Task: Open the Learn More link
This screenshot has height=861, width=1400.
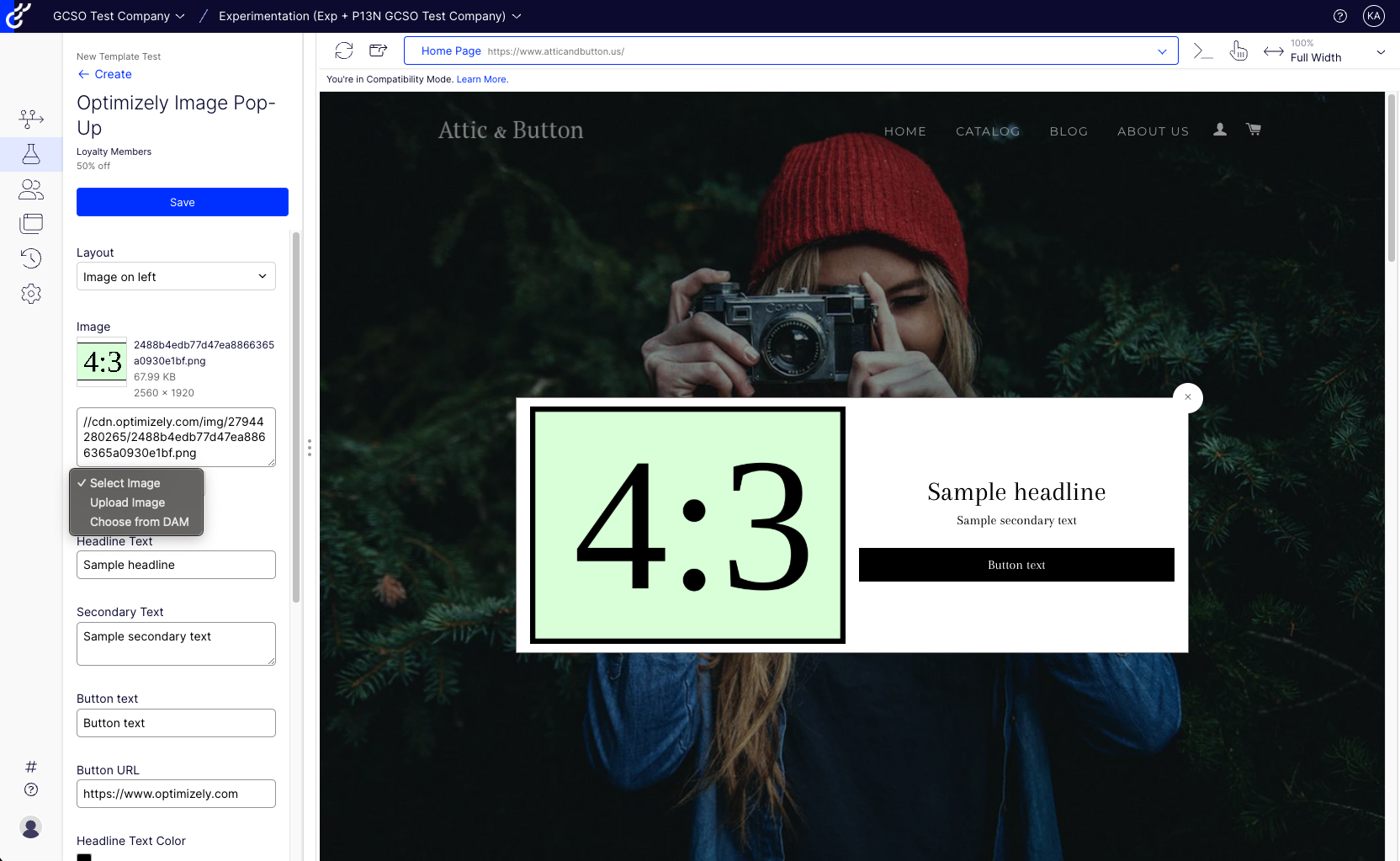Action: coord(481,79)
